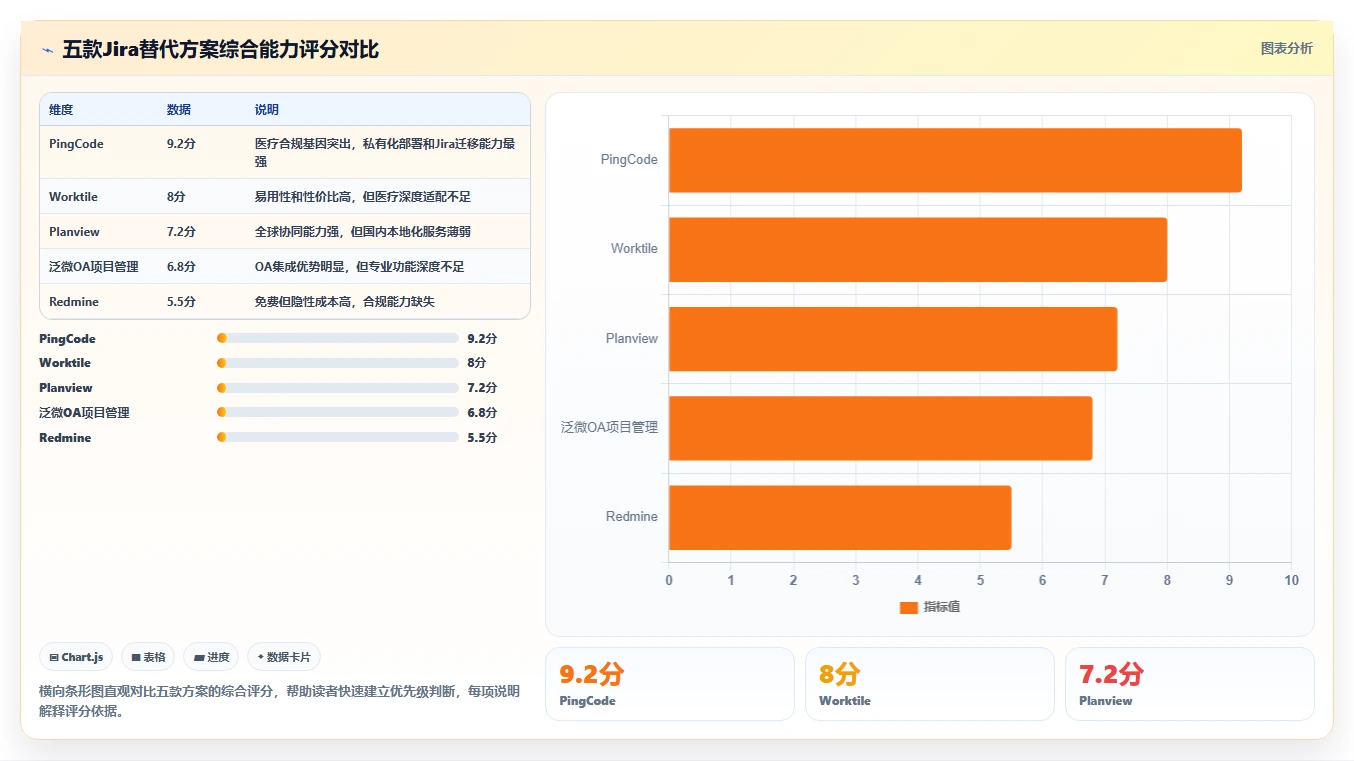Open the 8分 Worktile data card

pyautogui.click(x=930, y=684)
